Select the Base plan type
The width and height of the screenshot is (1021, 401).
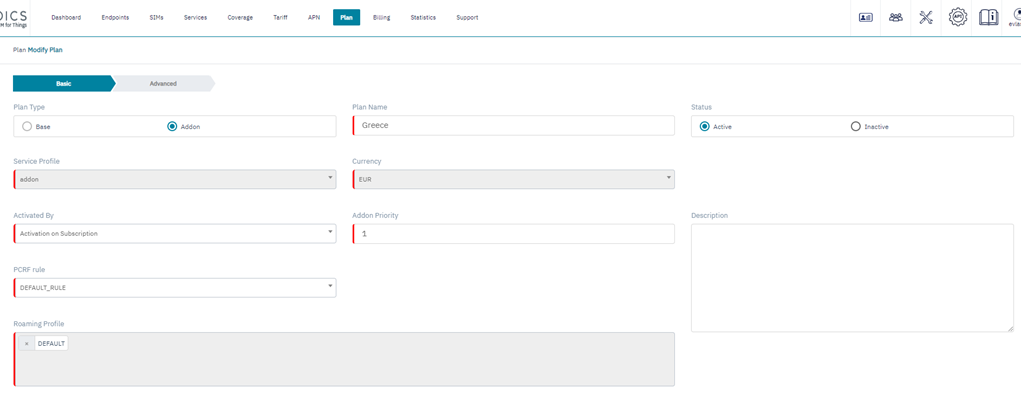click(27, 127)
